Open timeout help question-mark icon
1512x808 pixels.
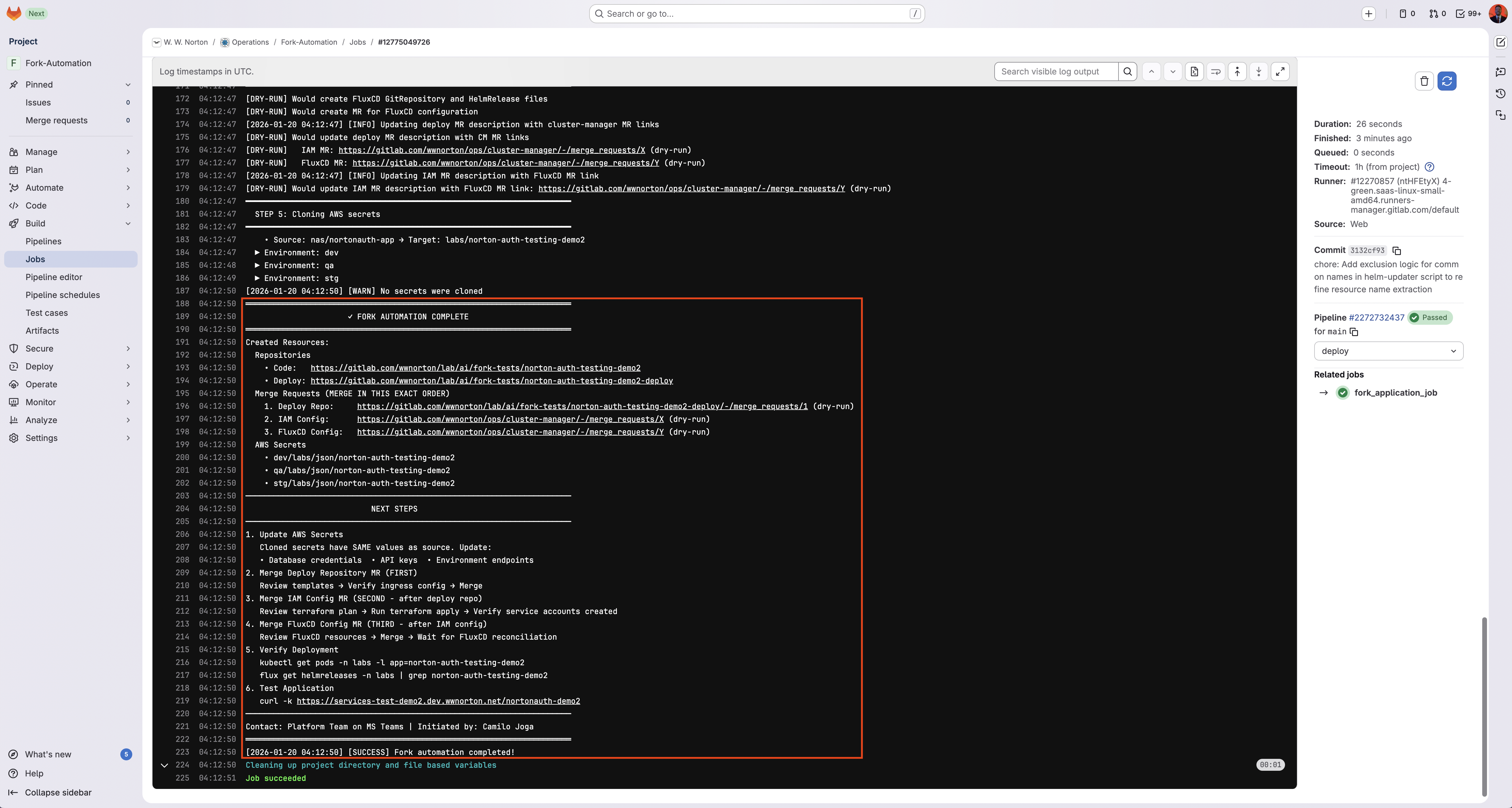pos(1430,167)
